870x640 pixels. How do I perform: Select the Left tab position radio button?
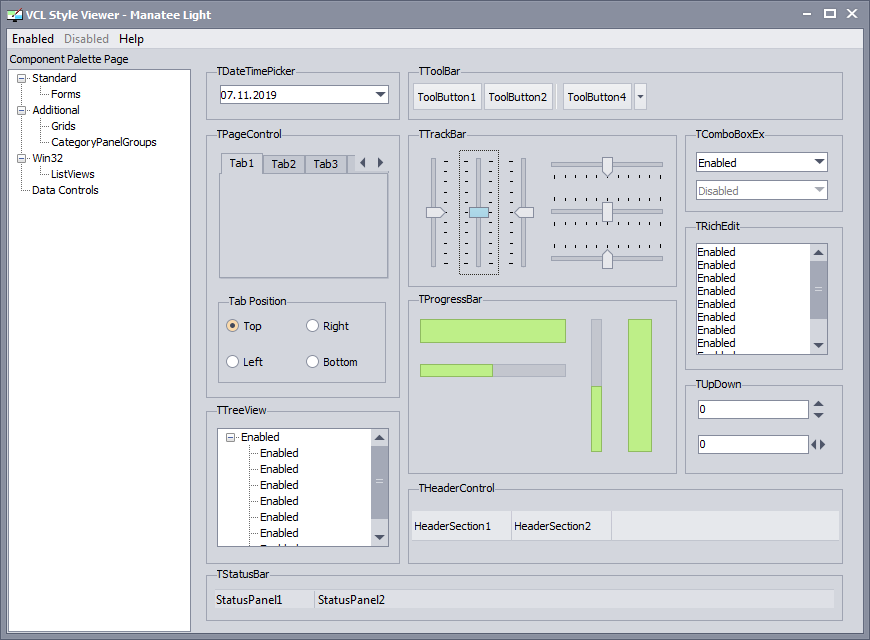232,362
